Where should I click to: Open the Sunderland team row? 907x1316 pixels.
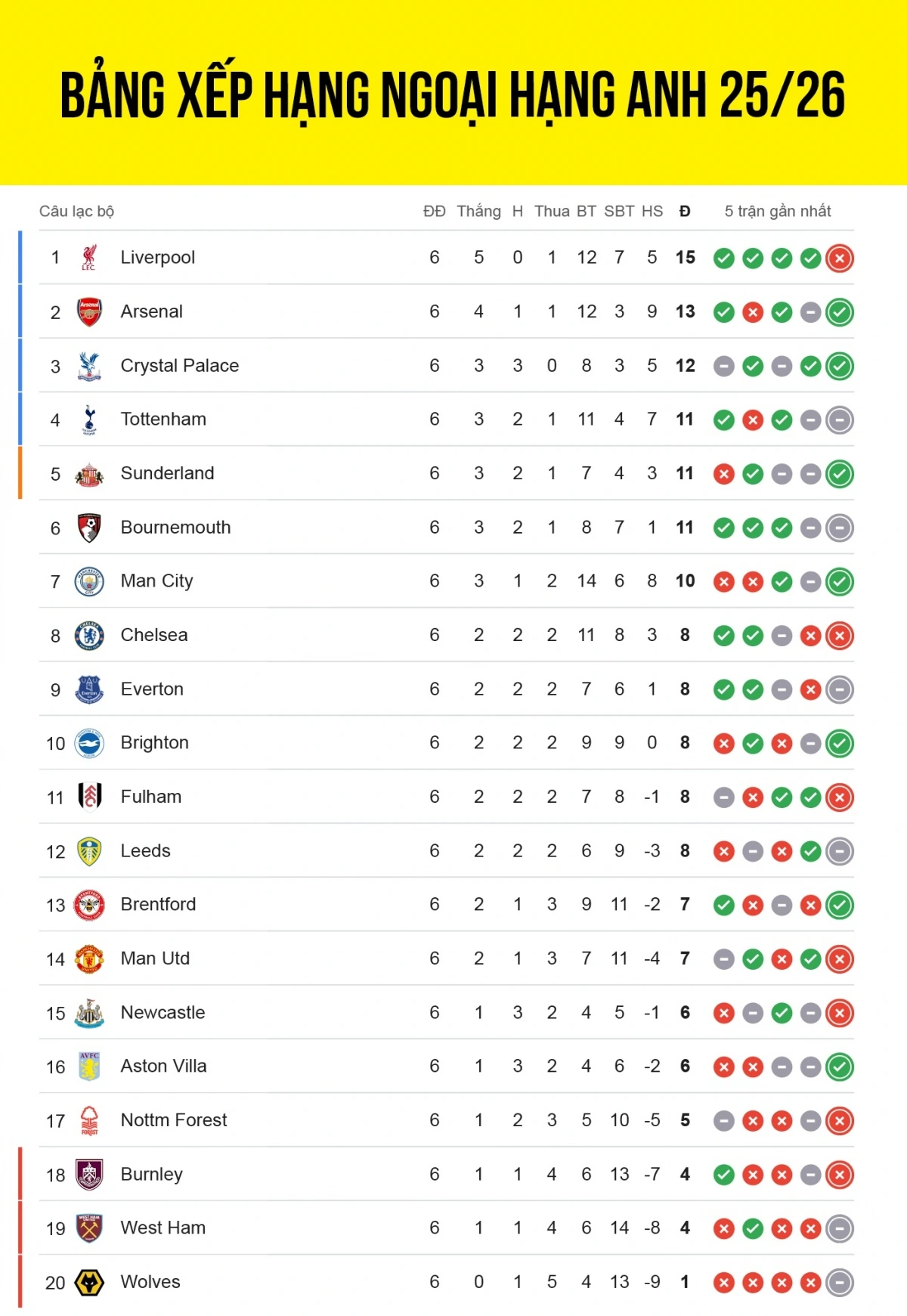pos(447,473)
